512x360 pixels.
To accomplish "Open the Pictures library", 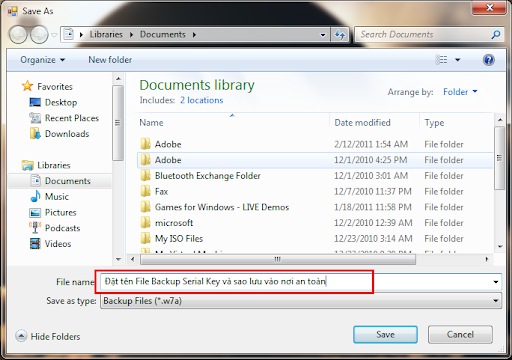I will tap(60, 212).
